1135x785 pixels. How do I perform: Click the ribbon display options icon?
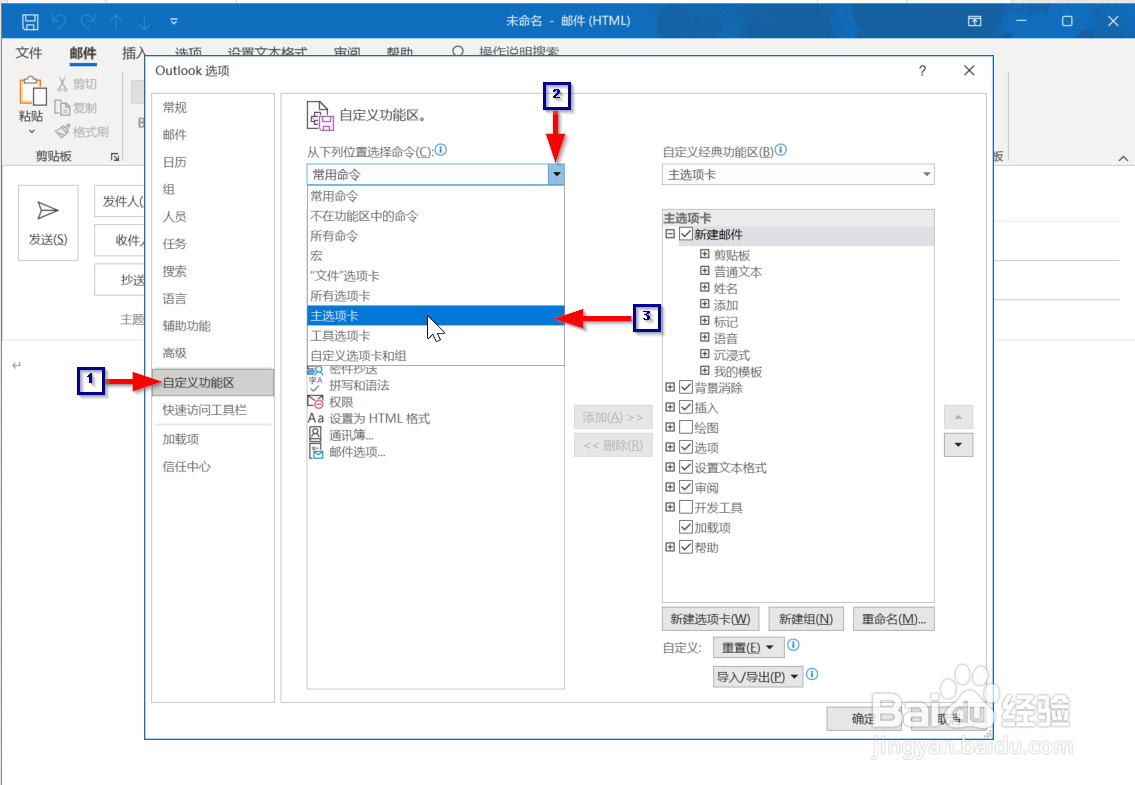974,21
